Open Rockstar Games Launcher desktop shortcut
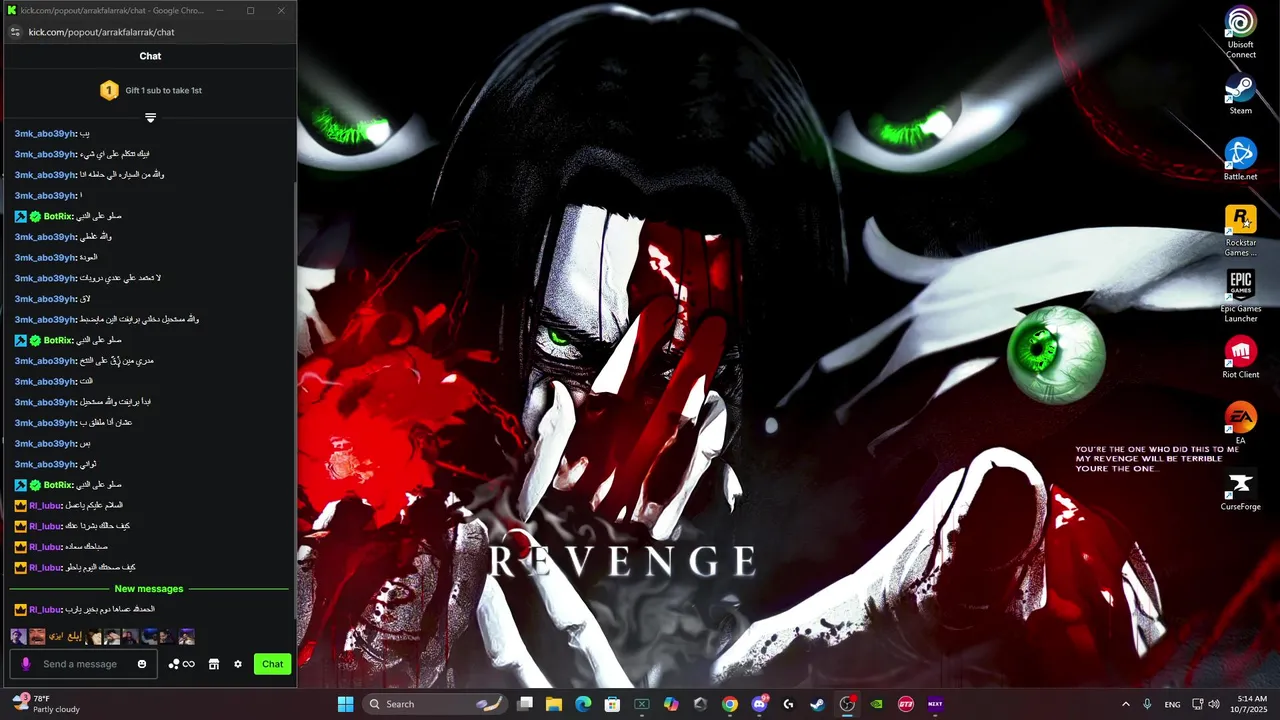This screenshot has height=720, width=1280. click(x=1241, y=231)
